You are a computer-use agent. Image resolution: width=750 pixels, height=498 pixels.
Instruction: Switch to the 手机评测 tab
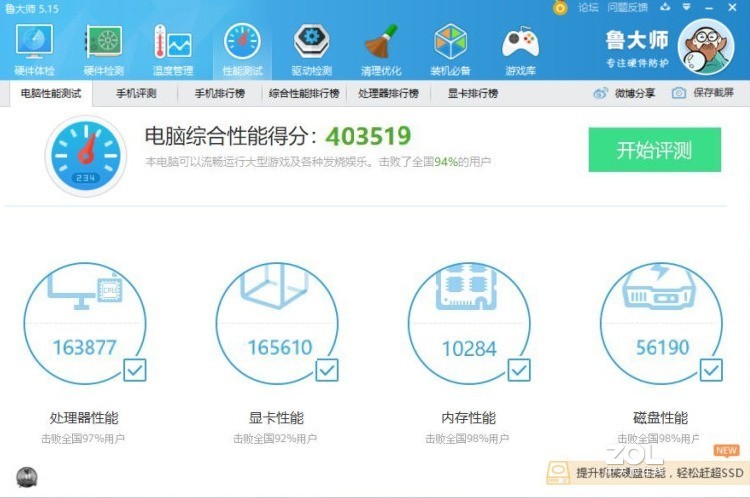click(136, 93)
